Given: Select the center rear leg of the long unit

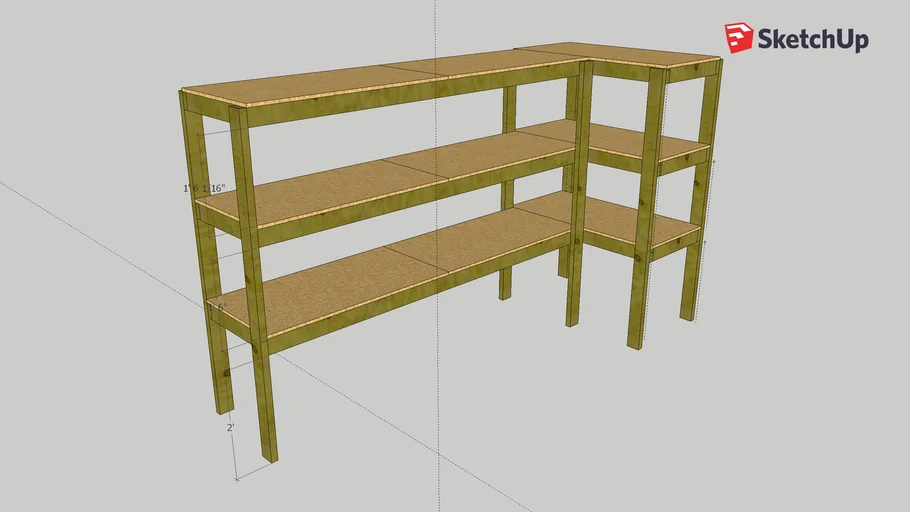Looking at the screenshot, I should [508, 200].
